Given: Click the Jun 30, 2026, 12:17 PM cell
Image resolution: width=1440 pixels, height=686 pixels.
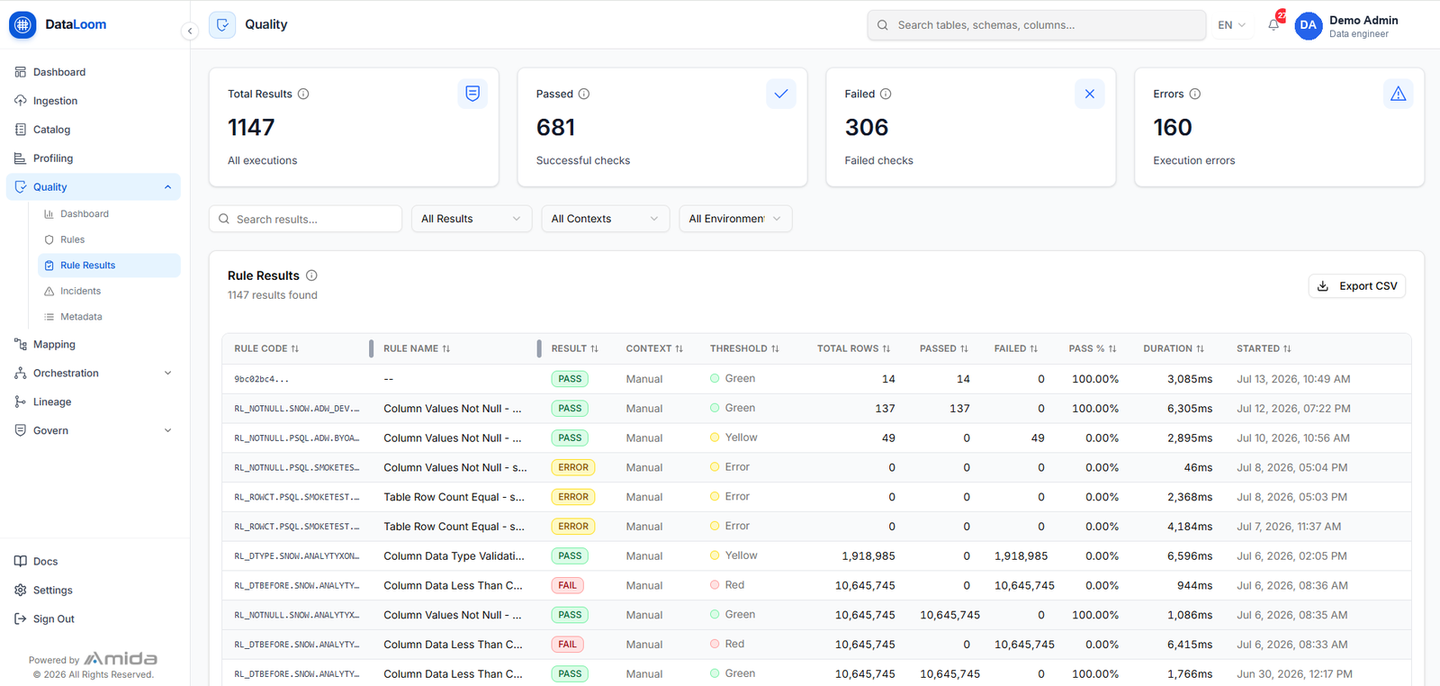Looking at the screenshot, I should click(x=1293, y=674).
